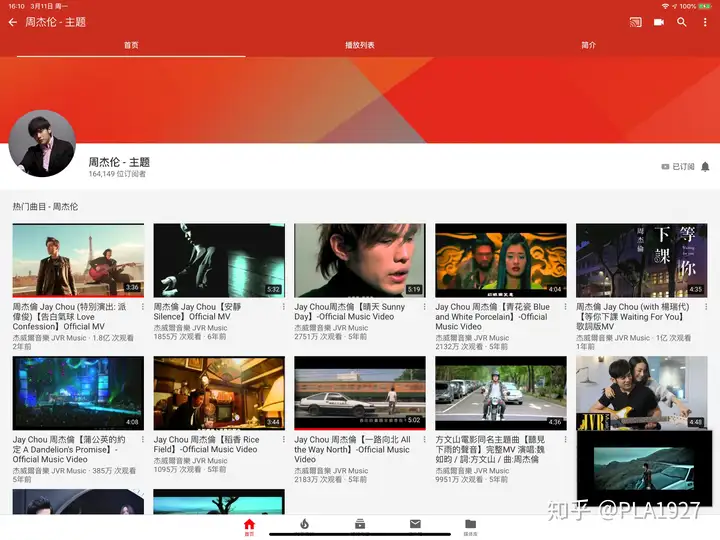Open title 告白氣球 Love Confession Official MV

click(x=69, y=316)
